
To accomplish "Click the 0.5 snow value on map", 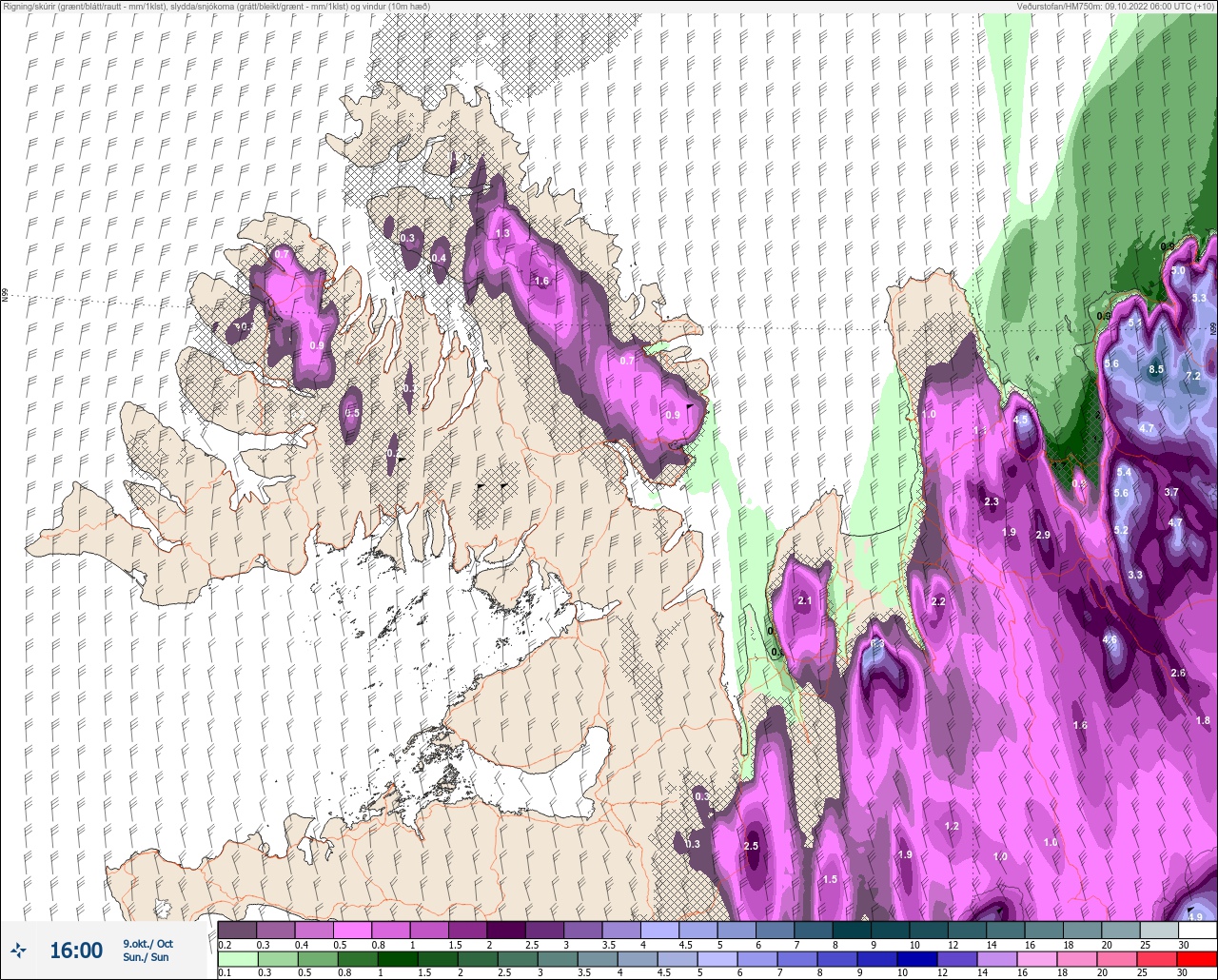I will tap(352, 413).
